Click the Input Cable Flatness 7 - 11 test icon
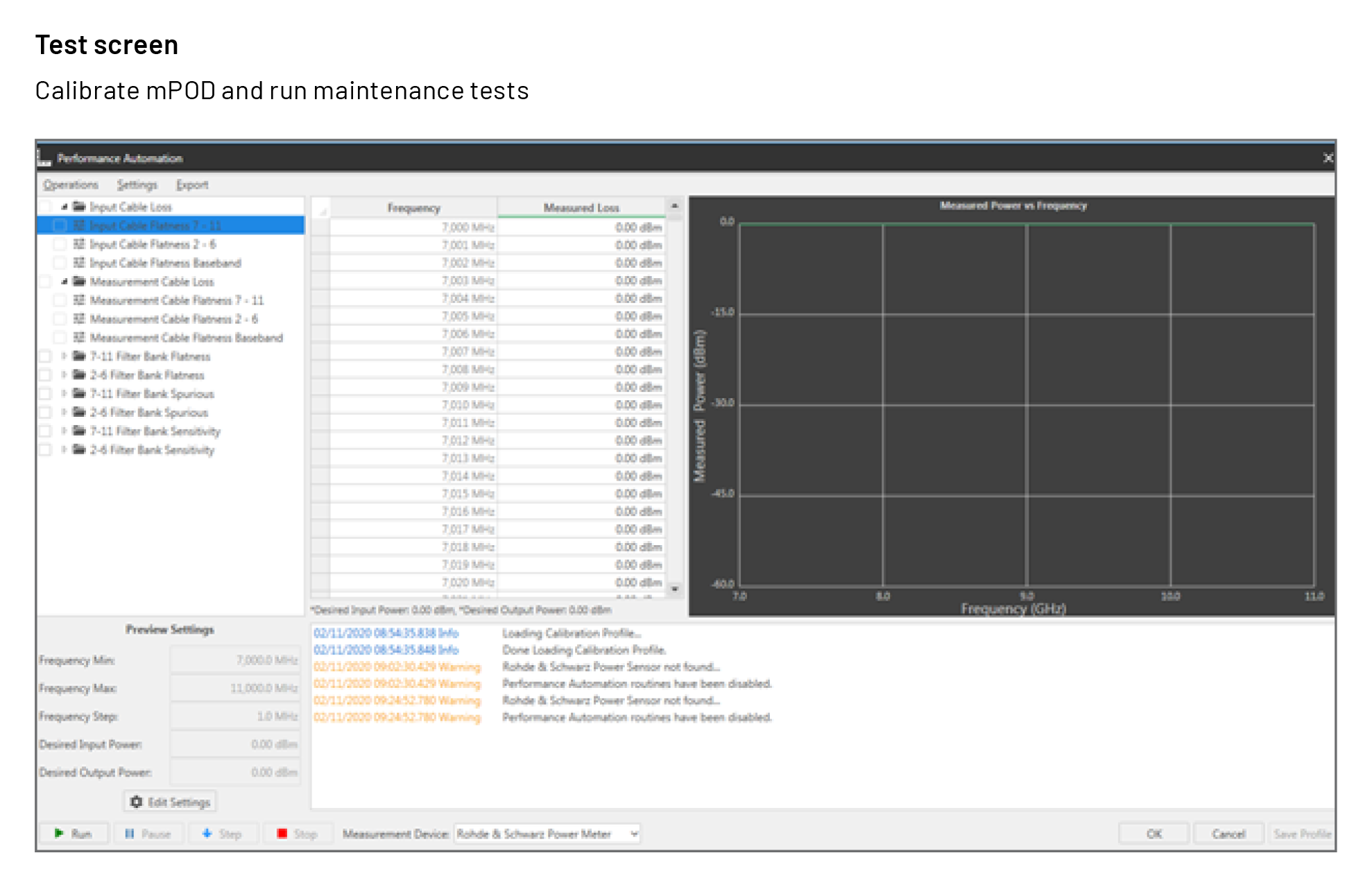Image resolution: width=1372 pixels, height=887 pixels. (x=79, y=225)
